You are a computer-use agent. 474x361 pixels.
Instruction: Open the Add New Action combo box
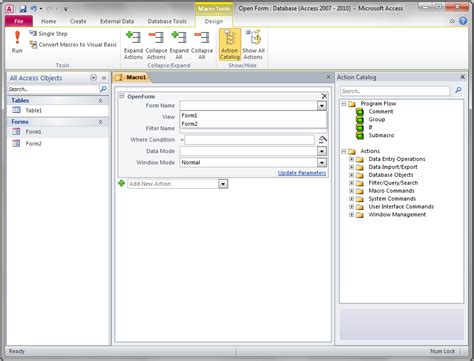coord(178,184)
